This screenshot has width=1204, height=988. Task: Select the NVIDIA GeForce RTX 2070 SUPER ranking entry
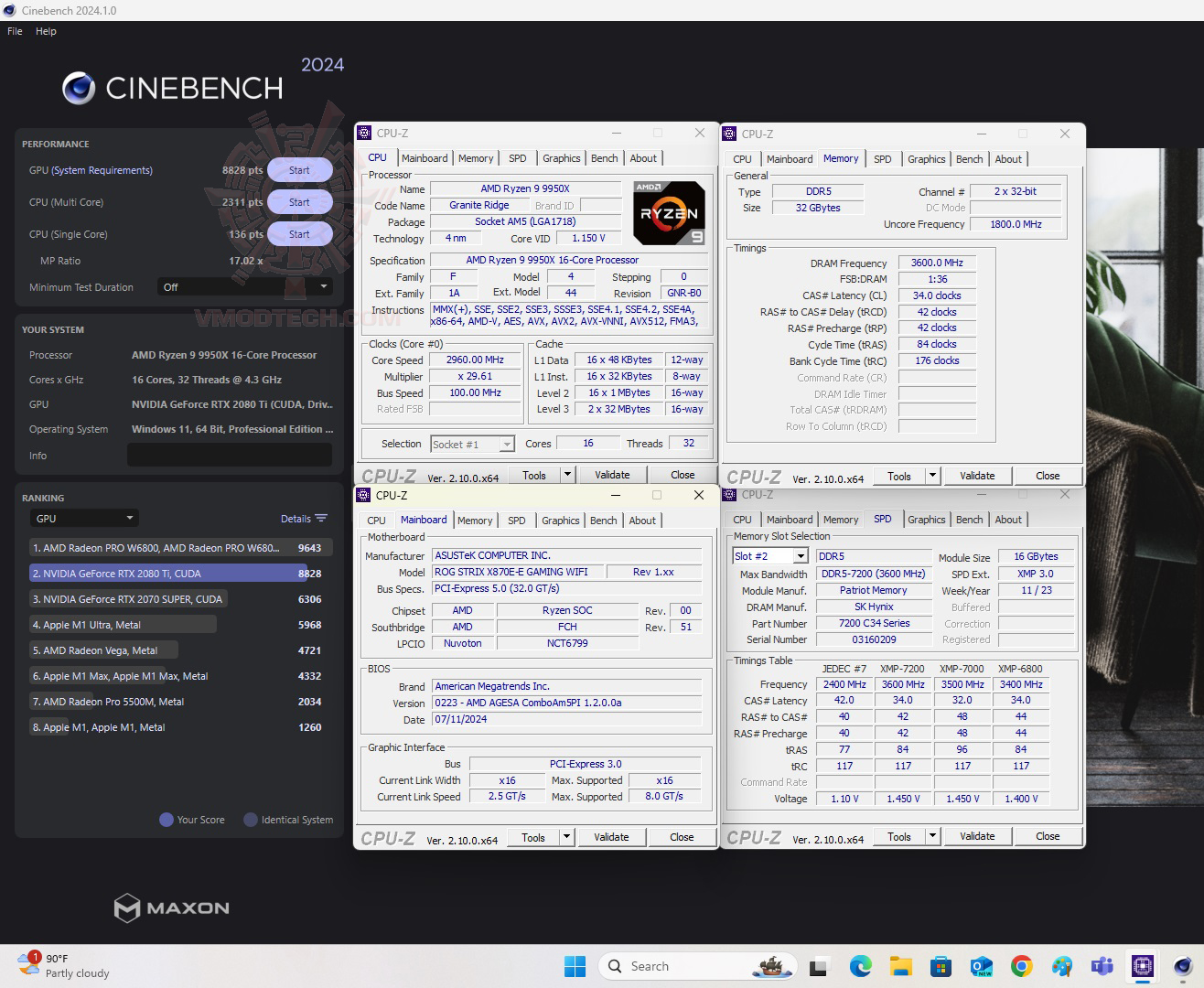(126, 598)
